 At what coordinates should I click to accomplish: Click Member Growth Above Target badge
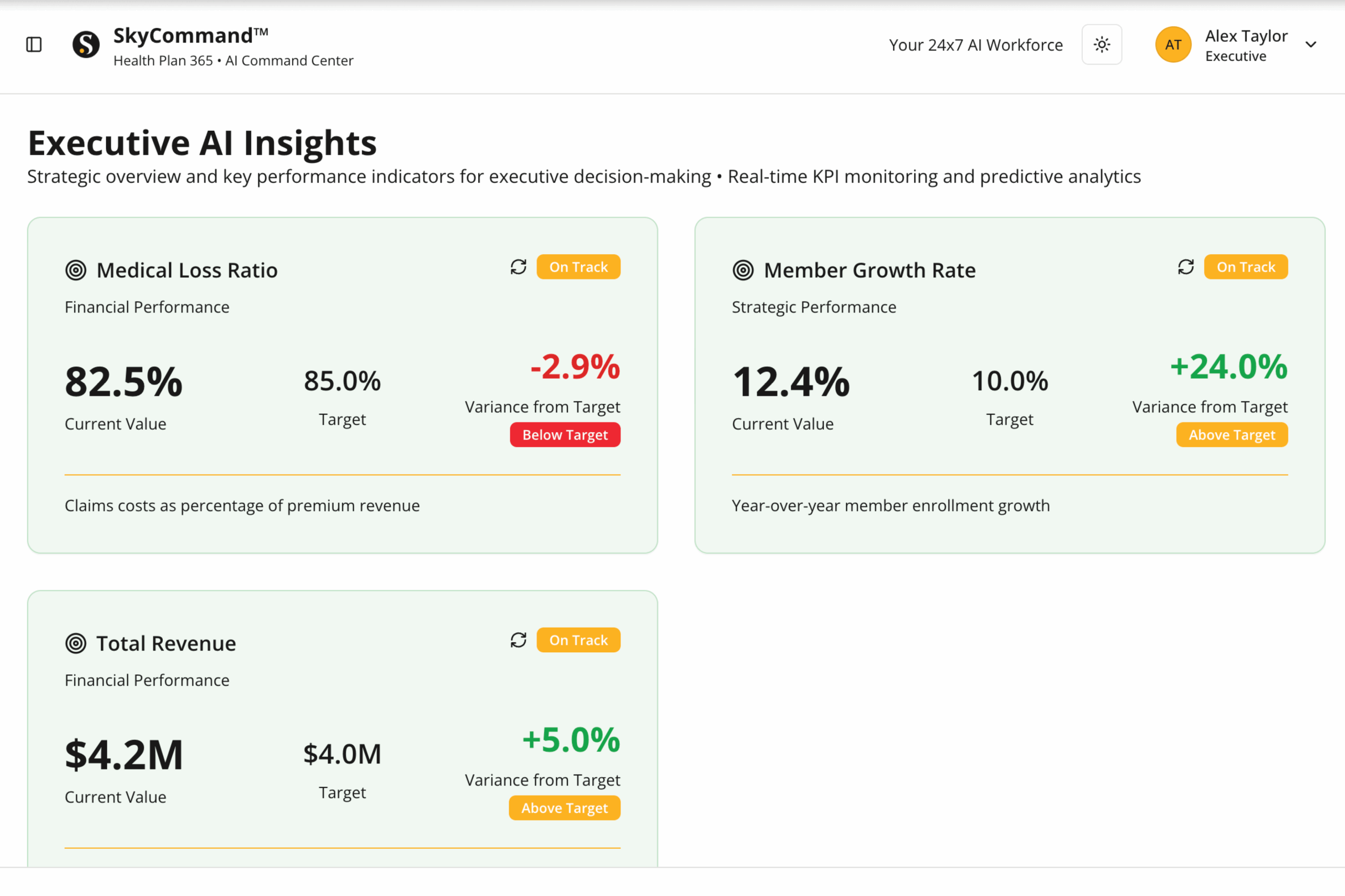[1232, 435]
